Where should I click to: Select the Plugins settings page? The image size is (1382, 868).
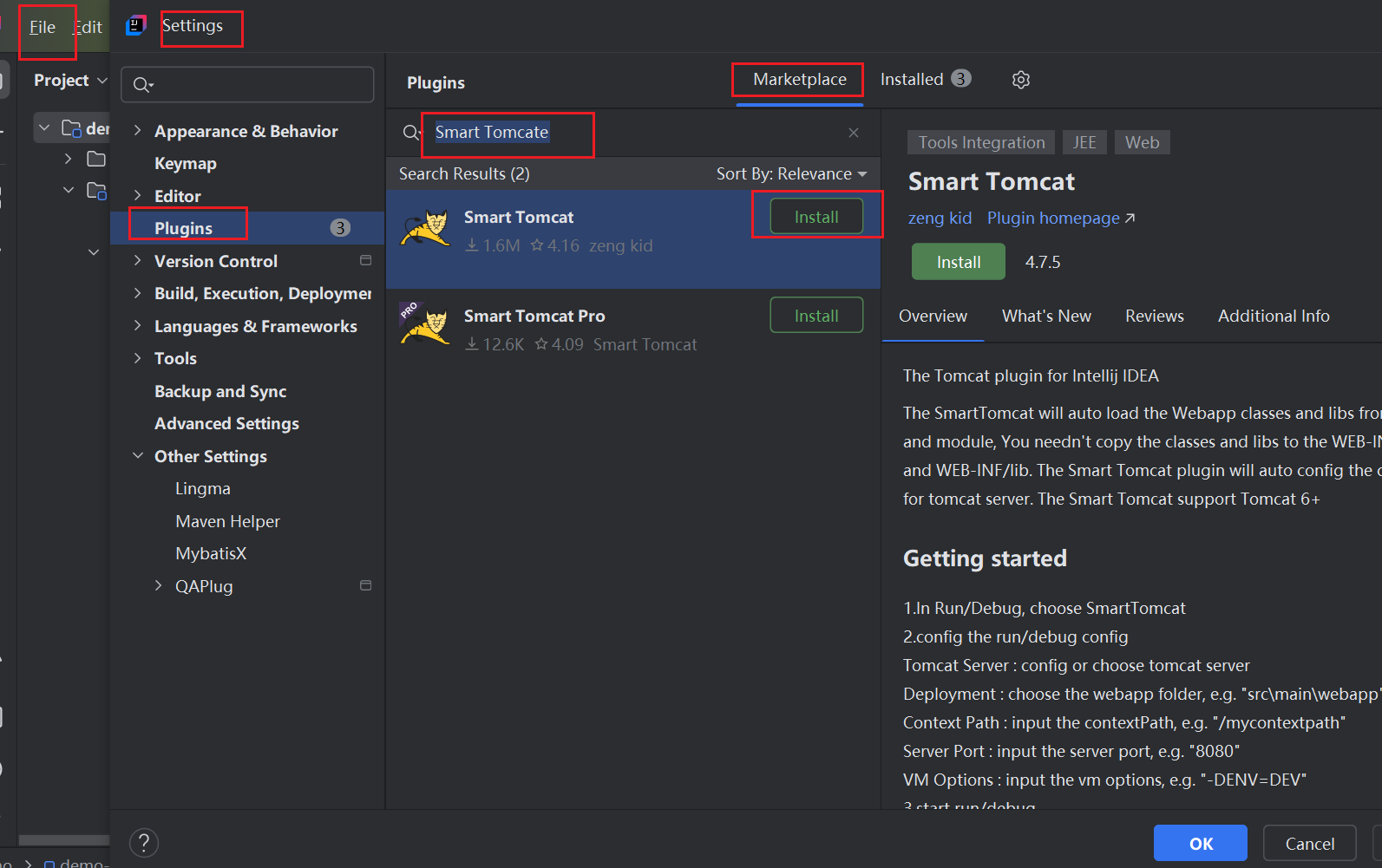pos(247,228)
